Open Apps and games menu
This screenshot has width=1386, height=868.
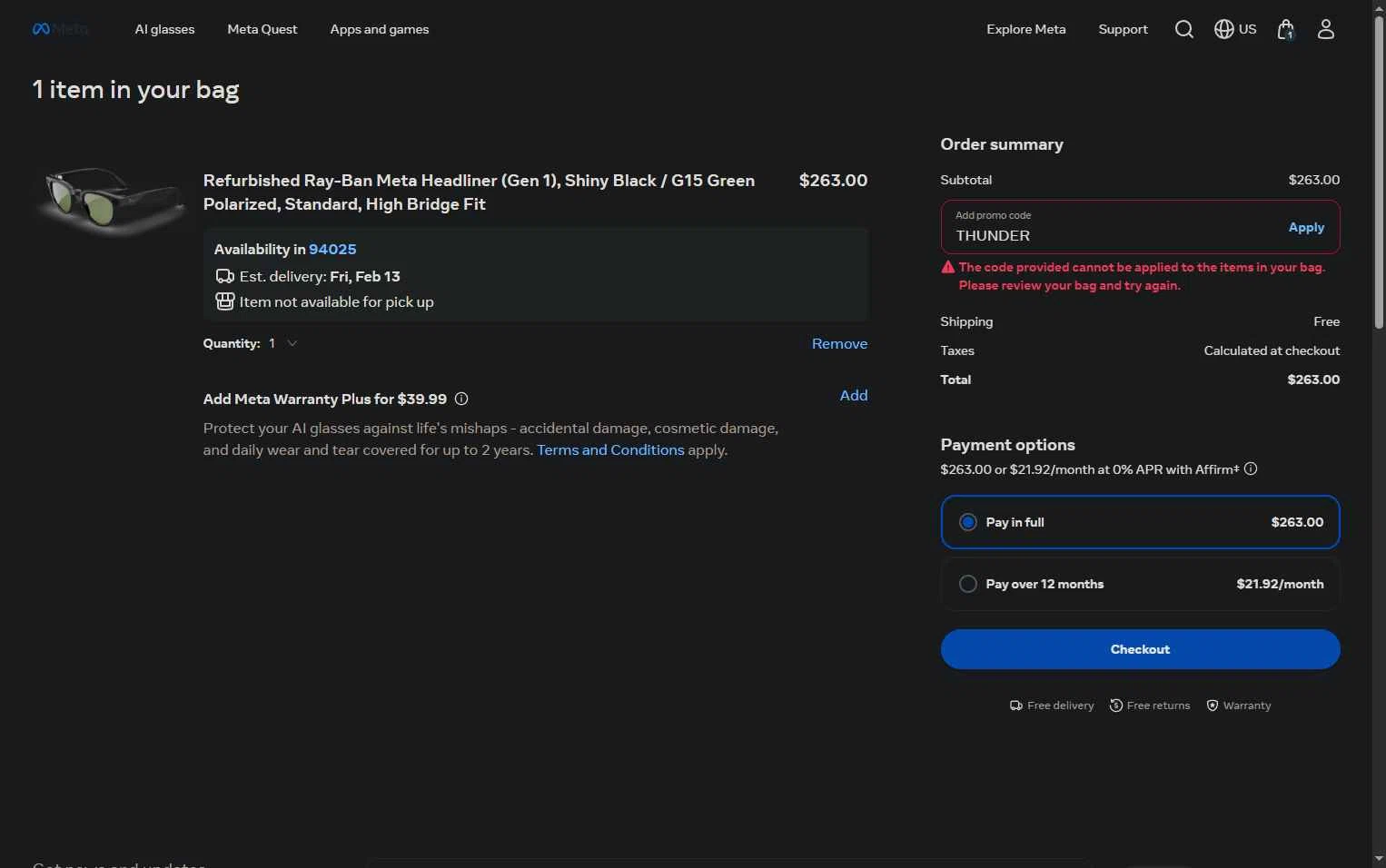pos(380,29)
